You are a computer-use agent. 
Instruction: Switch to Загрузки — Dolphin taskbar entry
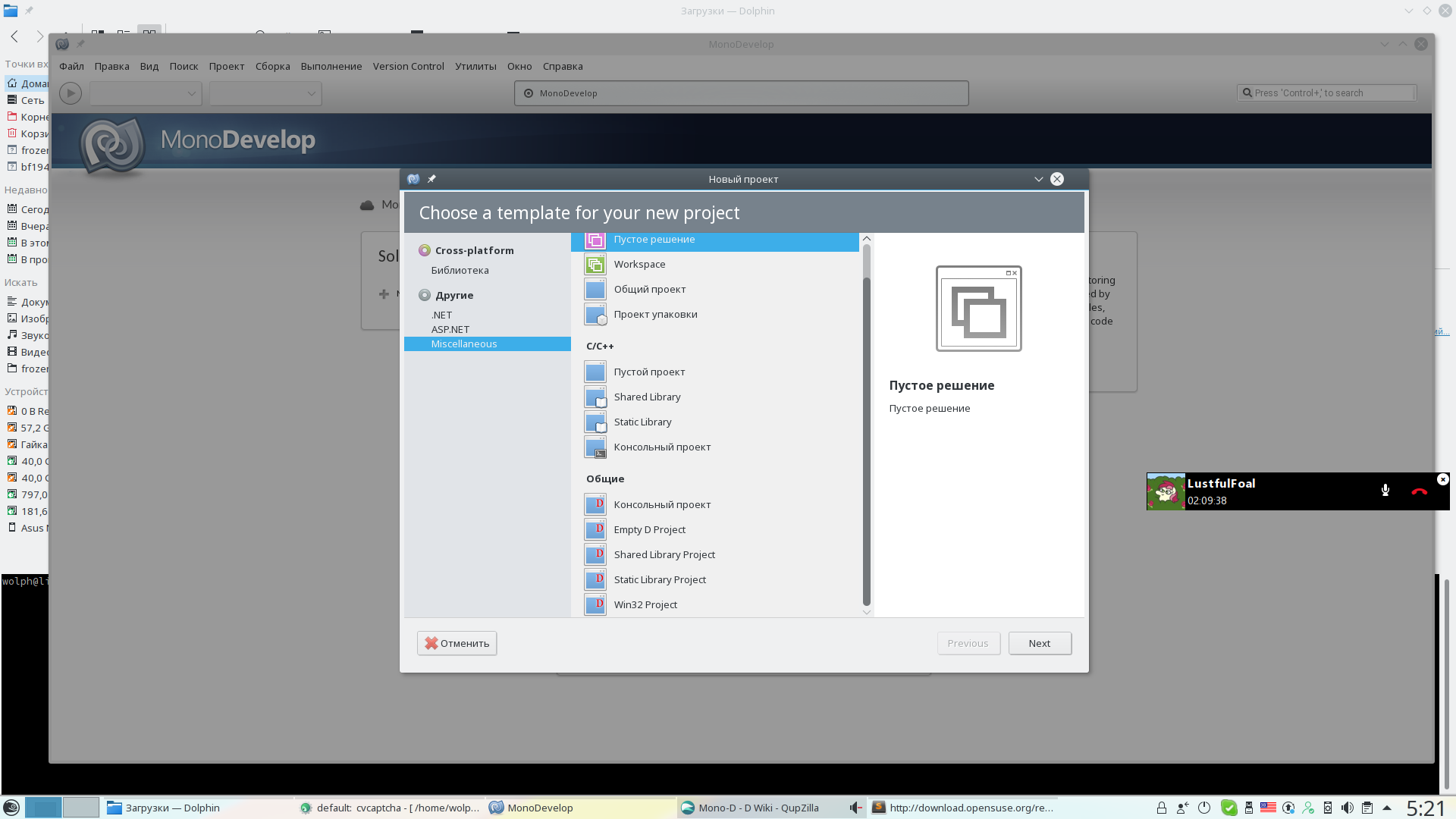point(197,808)
